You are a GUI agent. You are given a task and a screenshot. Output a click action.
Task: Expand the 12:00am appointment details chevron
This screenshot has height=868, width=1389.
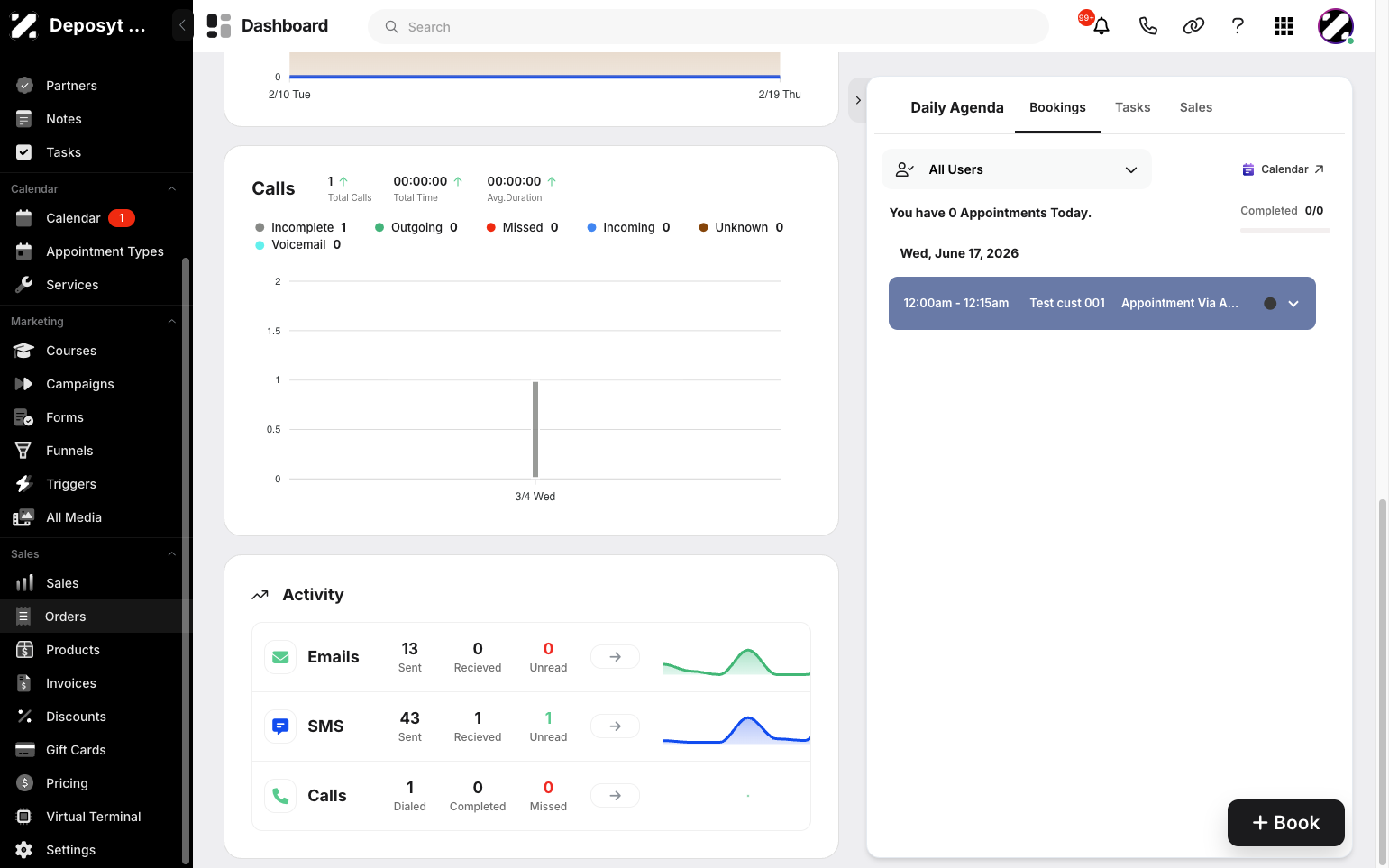(x=1293, y=304)
